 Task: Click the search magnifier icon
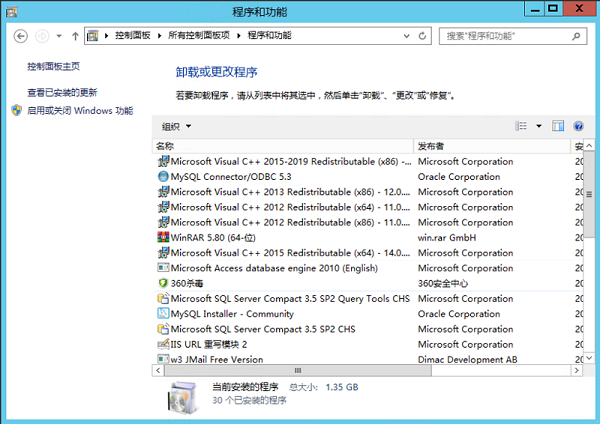point(576,36)
